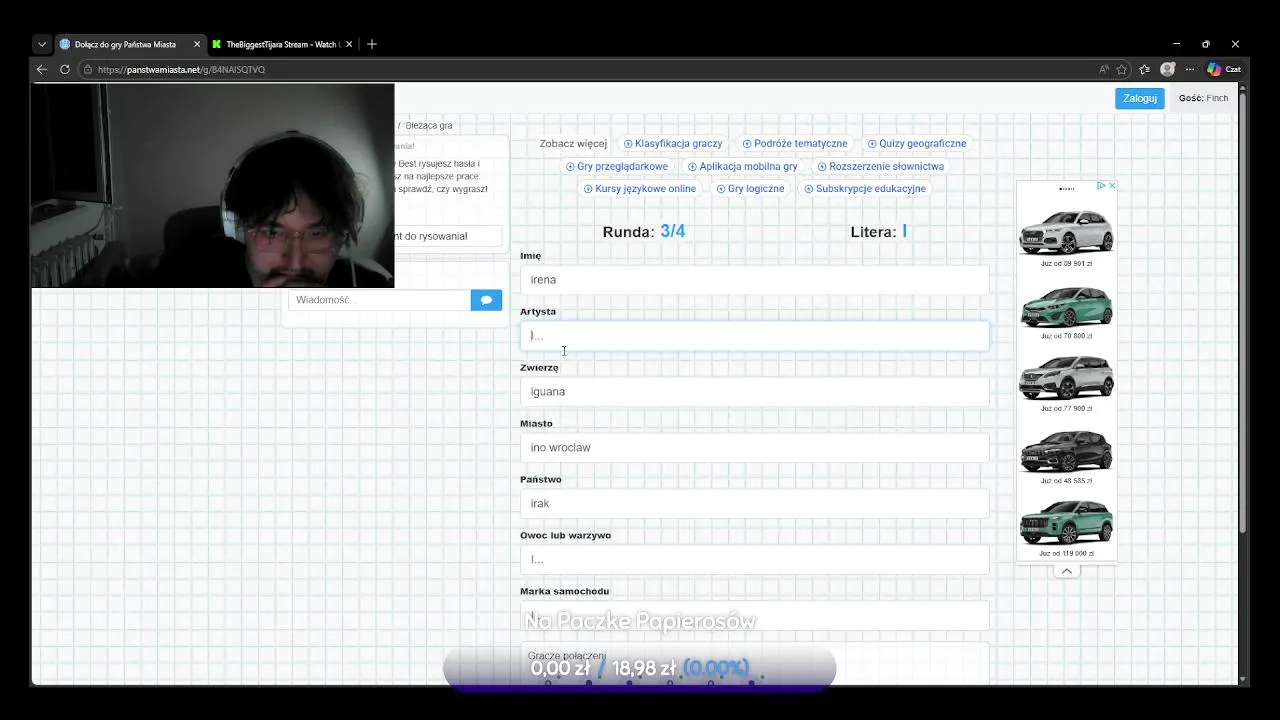Open the Gry przeglądarkowe link

point(617,166)
